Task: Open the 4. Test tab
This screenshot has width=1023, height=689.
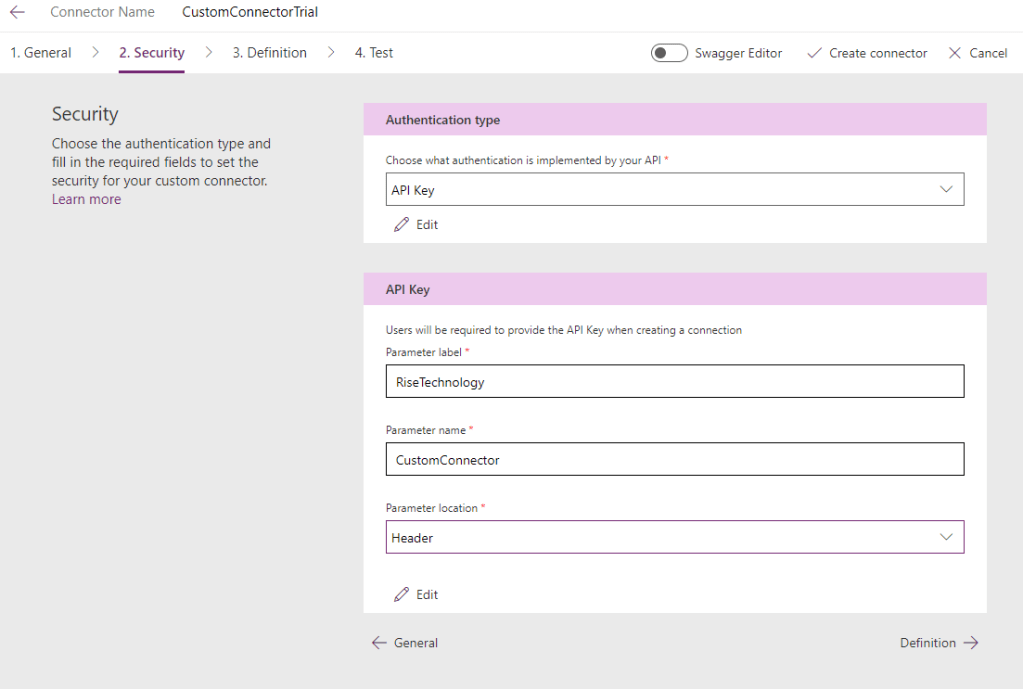Action: (374, 53)
